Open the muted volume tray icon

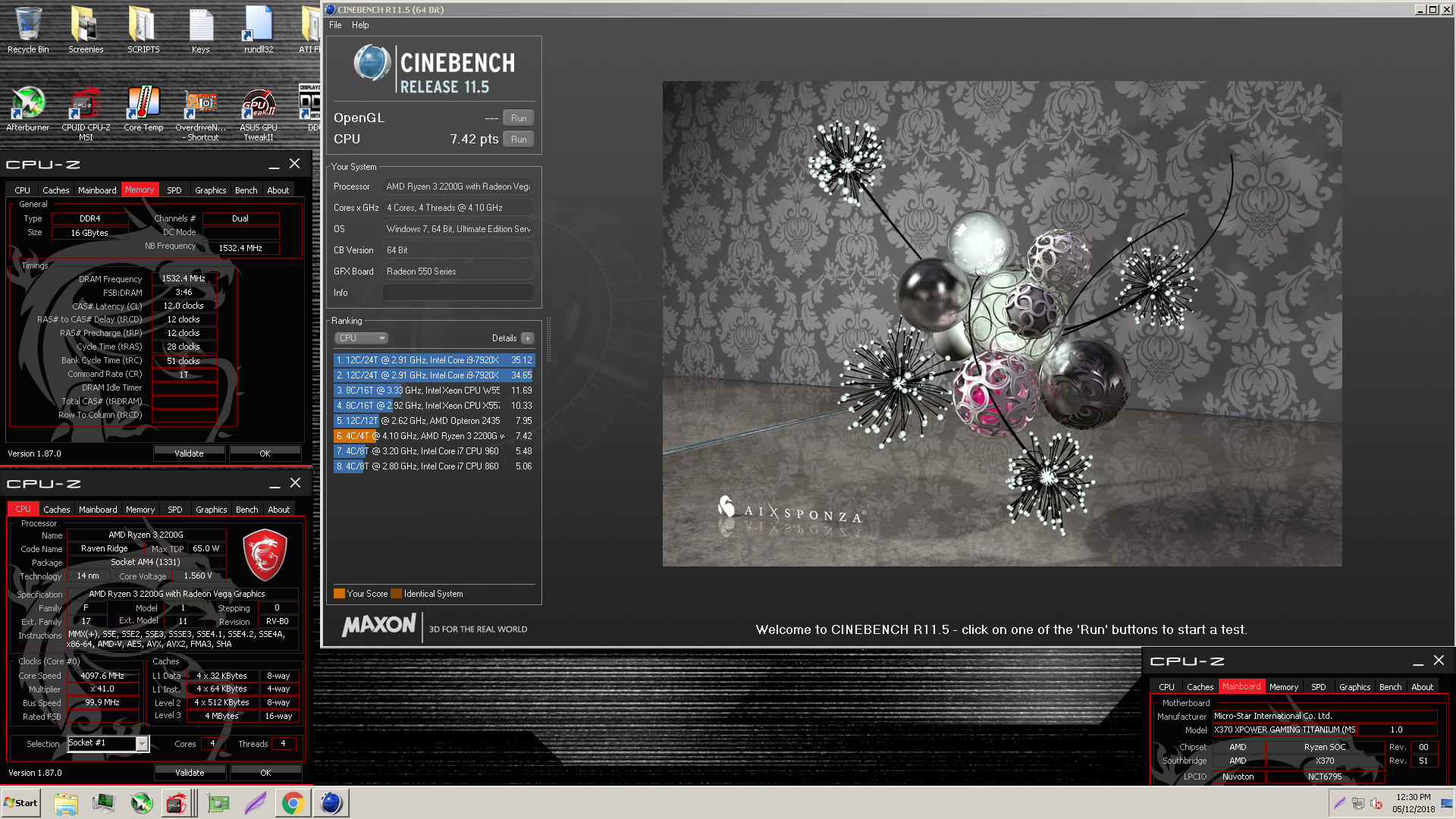pos(1376,803)
